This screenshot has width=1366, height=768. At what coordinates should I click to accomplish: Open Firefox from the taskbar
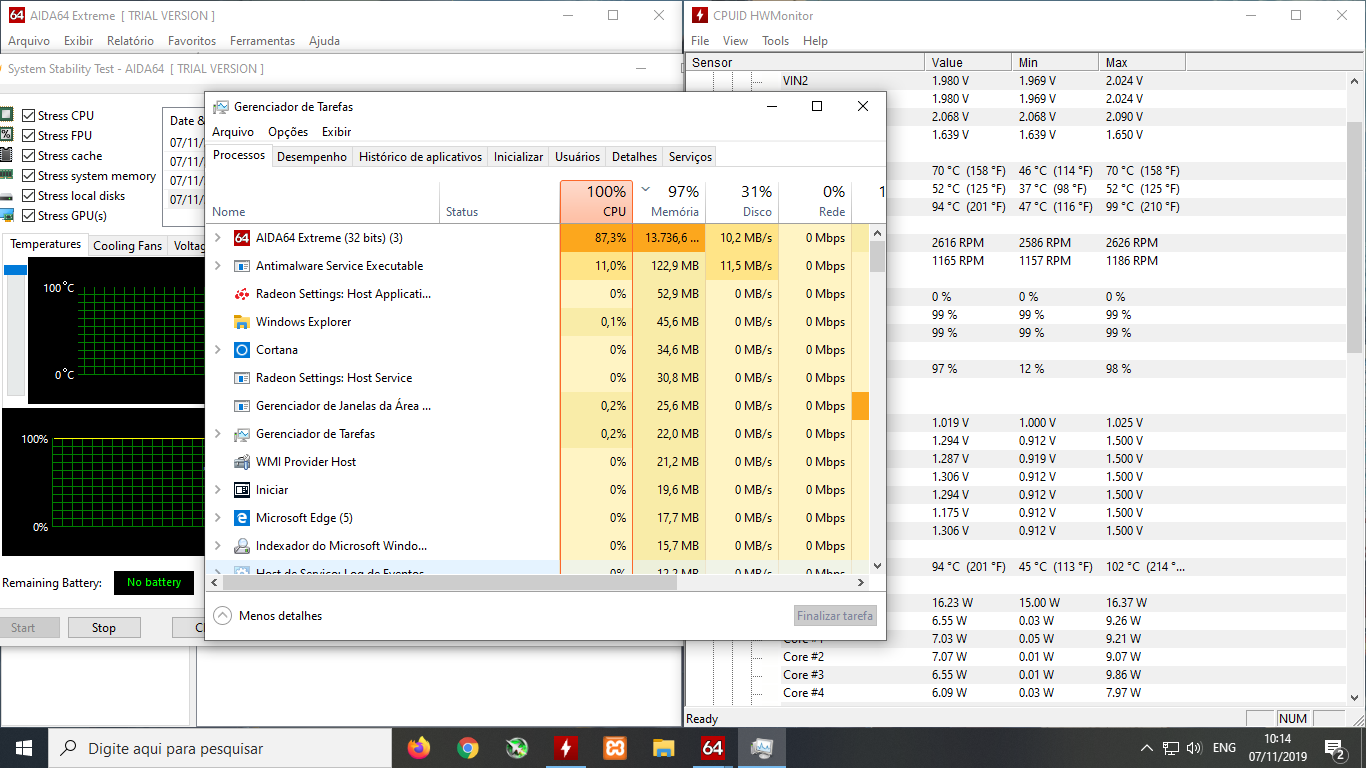(419, 747)
